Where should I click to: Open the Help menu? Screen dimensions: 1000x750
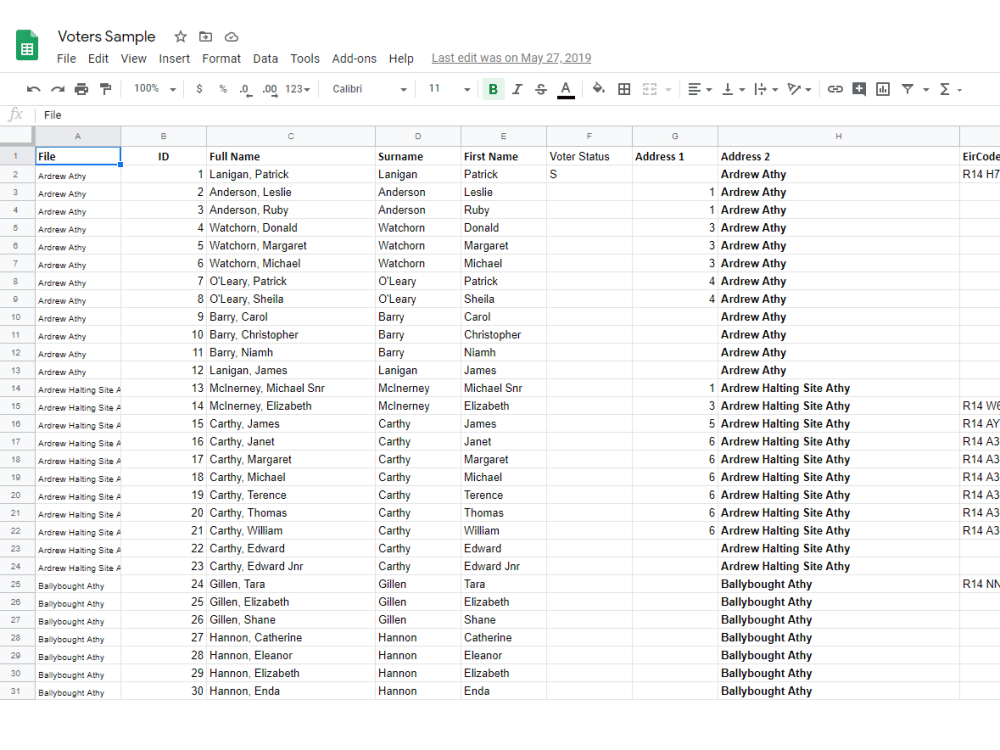click(x=401, y=59)
